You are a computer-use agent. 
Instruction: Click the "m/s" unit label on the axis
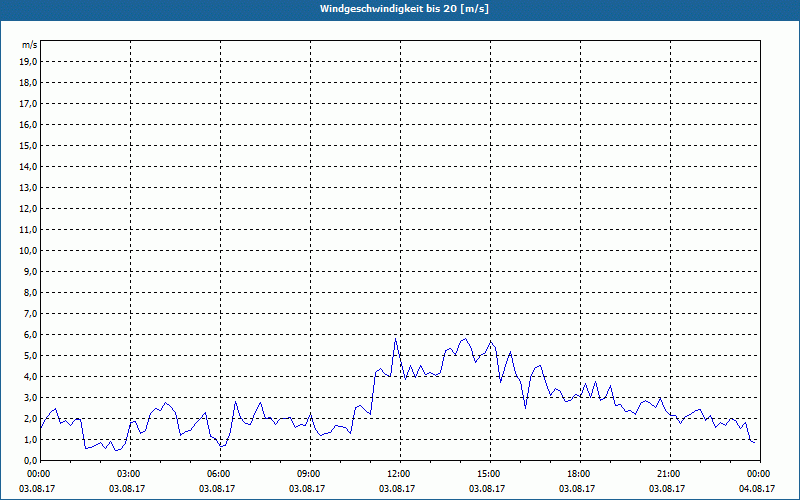[x=30, y=45]
